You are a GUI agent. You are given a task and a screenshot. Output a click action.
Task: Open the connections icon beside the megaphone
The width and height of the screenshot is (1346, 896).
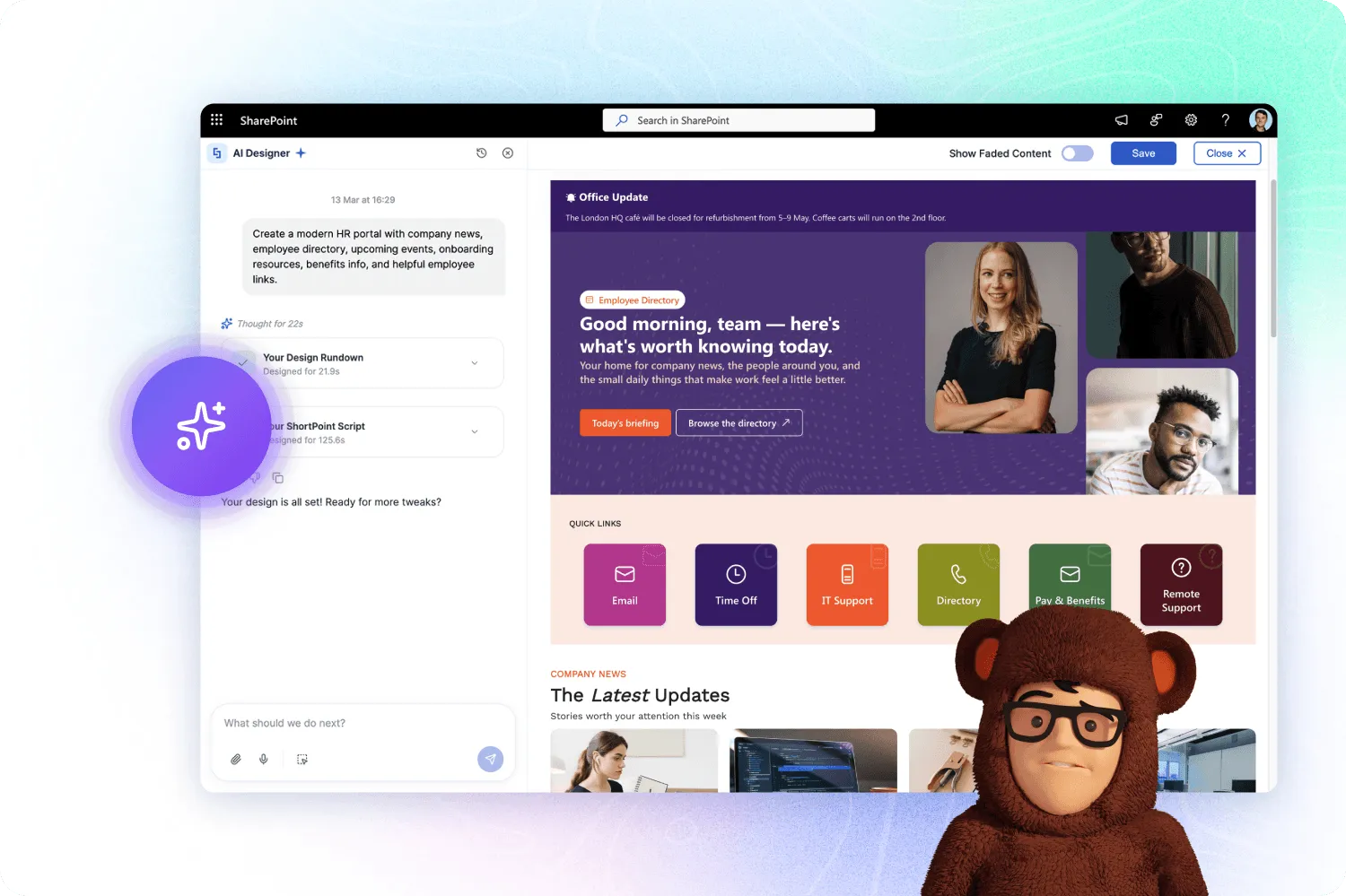pos(1157,120)
